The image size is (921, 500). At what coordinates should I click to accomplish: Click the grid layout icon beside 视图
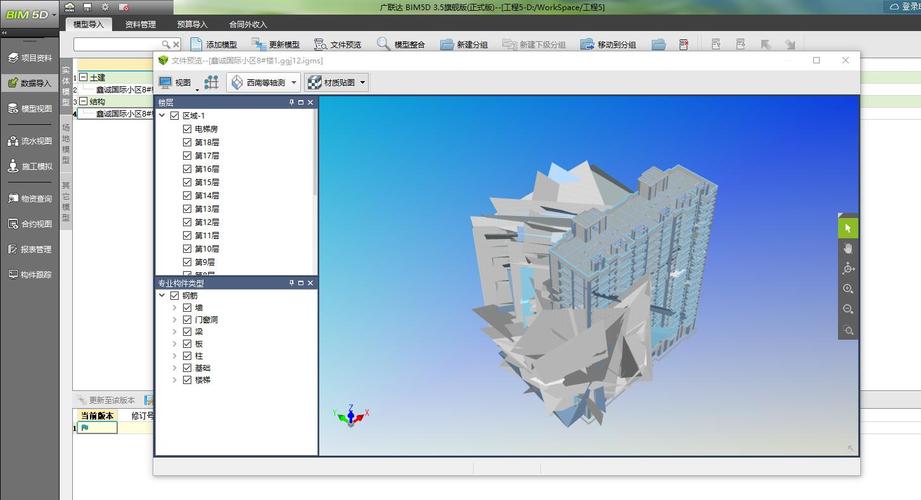tap(211, 82)
